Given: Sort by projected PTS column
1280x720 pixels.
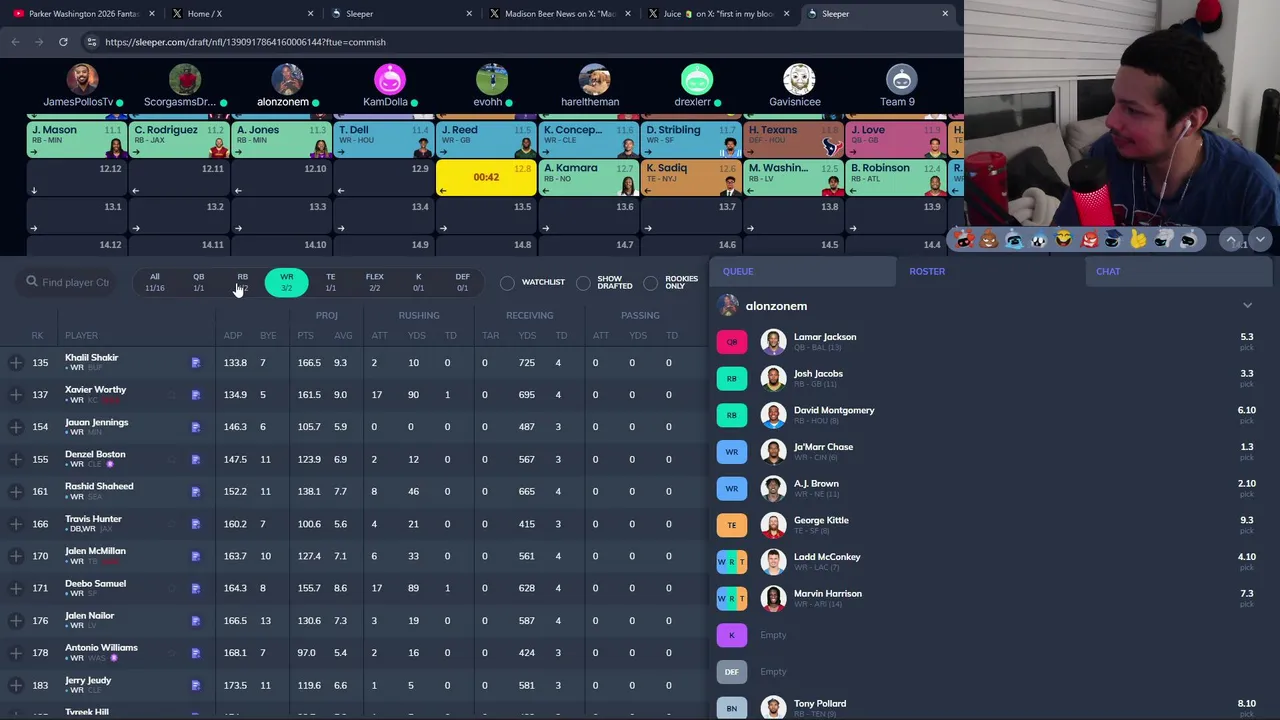Looking at the screenshot, I should [305, 336].
